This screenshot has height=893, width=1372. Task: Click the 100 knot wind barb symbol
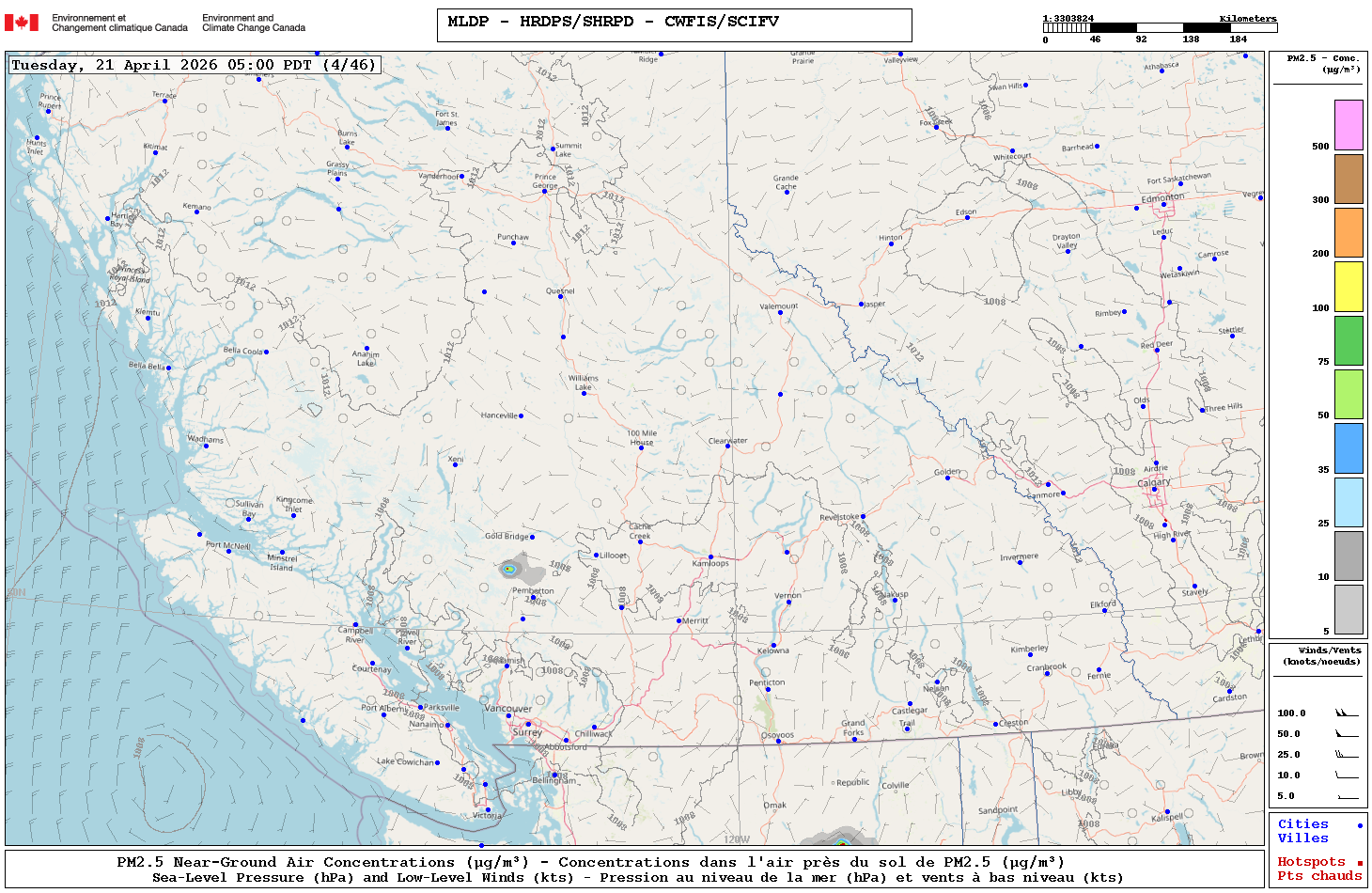pyautogui.click(x=1347, y=713)
